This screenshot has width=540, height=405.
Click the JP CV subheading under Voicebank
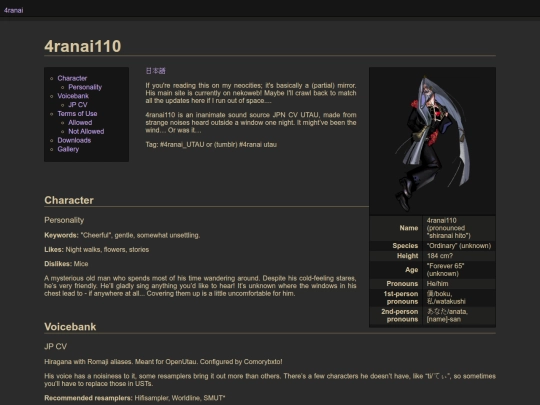point(55,346)
